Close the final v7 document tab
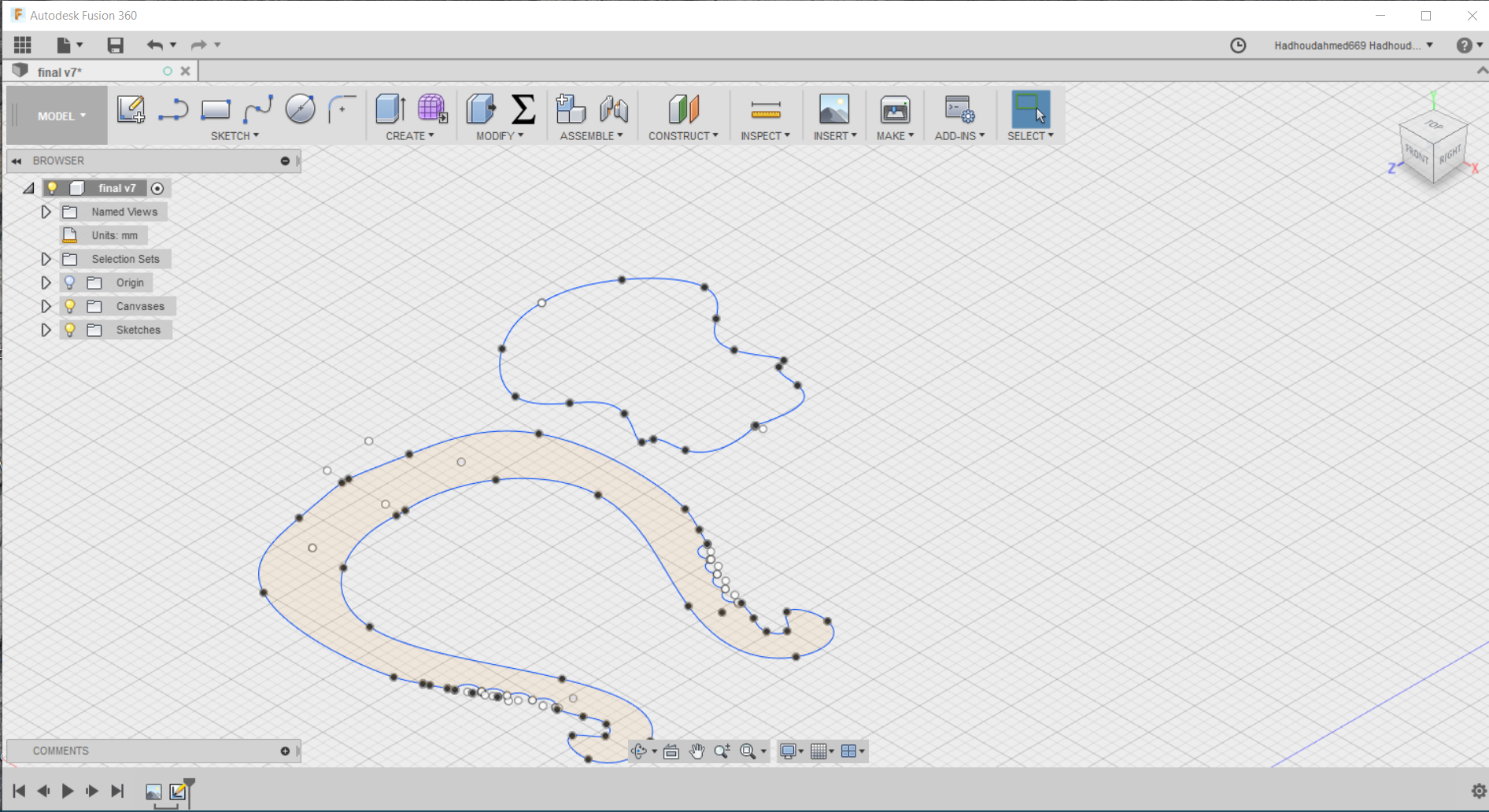Screen dimensions: 1489x812 (x=186, y=71)
